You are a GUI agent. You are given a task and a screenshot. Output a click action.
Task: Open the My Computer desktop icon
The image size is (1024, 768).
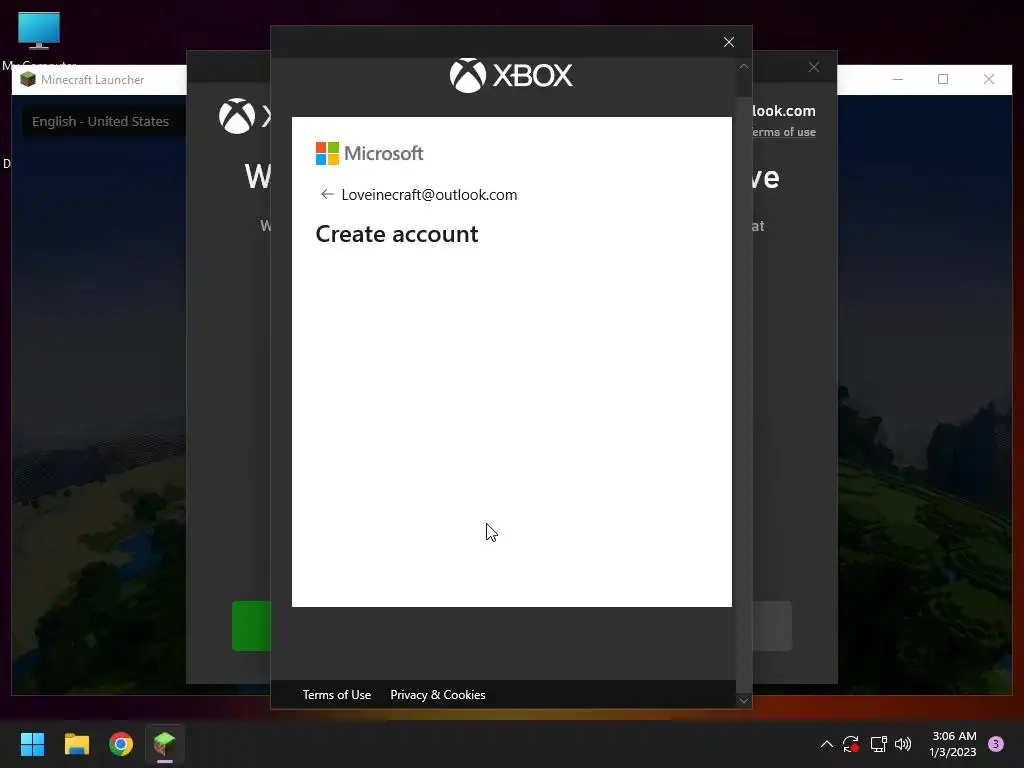39,39
